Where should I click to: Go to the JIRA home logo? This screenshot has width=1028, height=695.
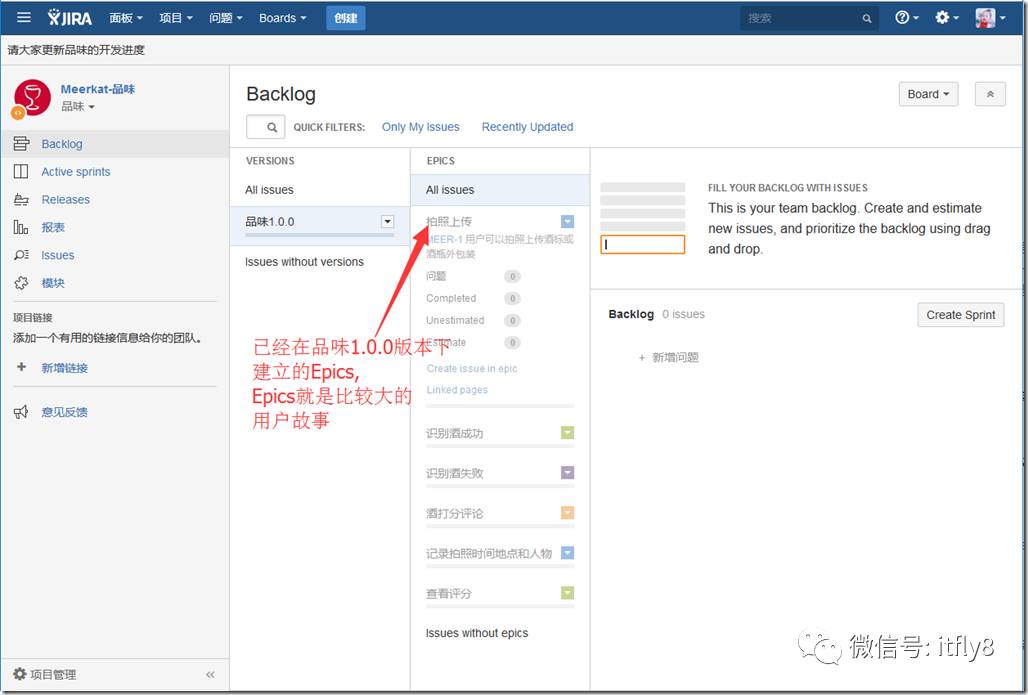[x=70, y=18]
